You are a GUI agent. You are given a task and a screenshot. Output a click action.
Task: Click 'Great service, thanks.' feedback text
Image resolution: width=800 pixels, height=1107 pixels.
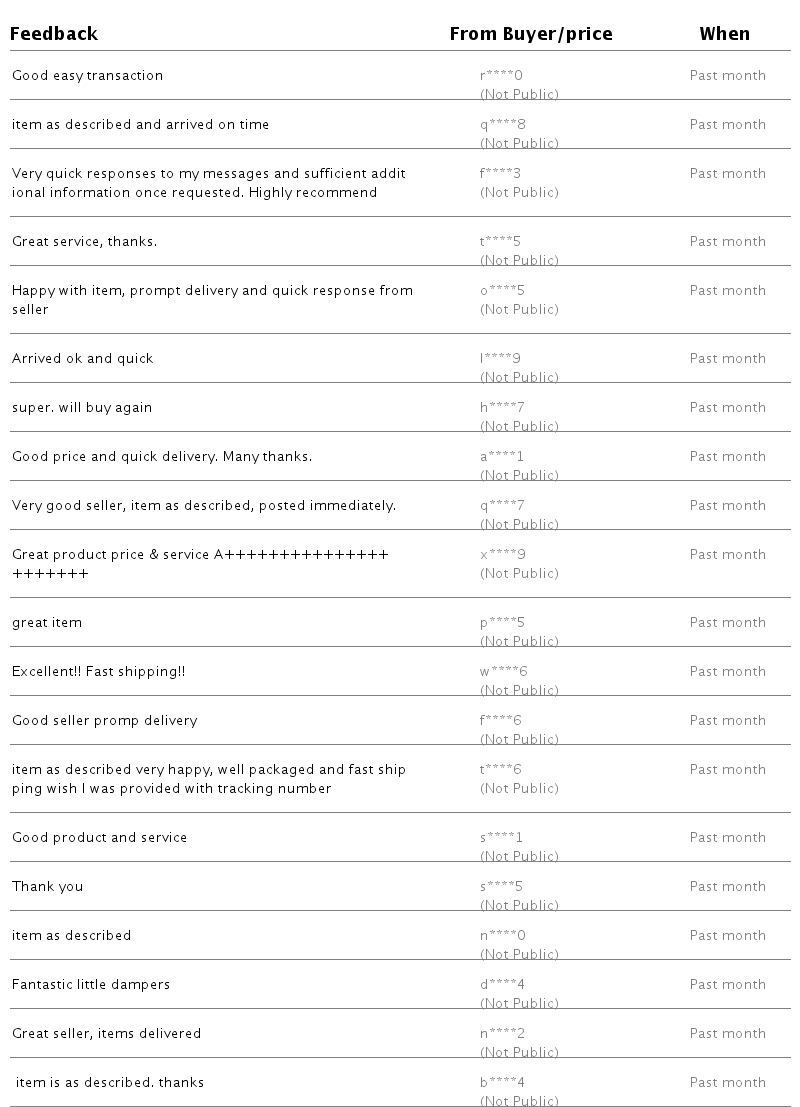pos(84,242)
